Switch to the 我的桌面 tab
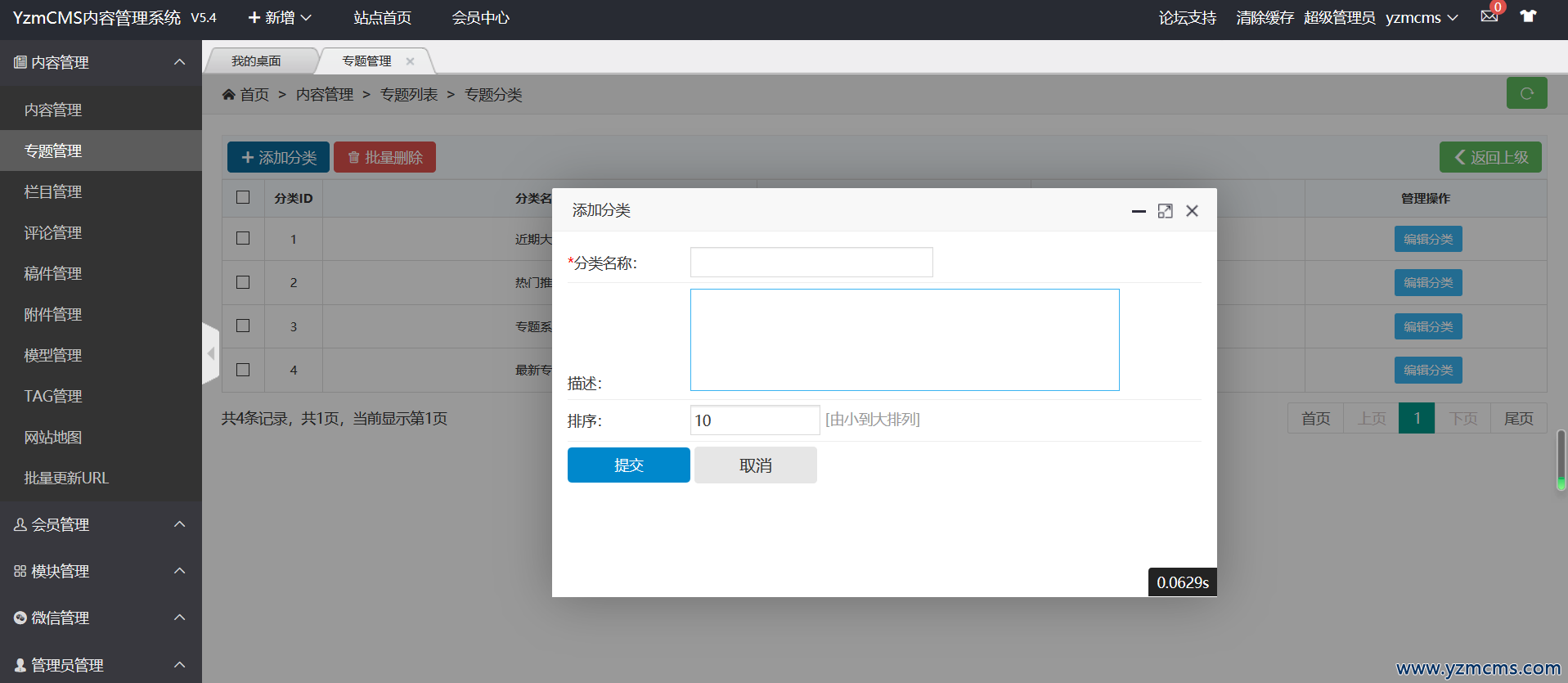This screenshot has width=1568, height=683. coord(256,61)
